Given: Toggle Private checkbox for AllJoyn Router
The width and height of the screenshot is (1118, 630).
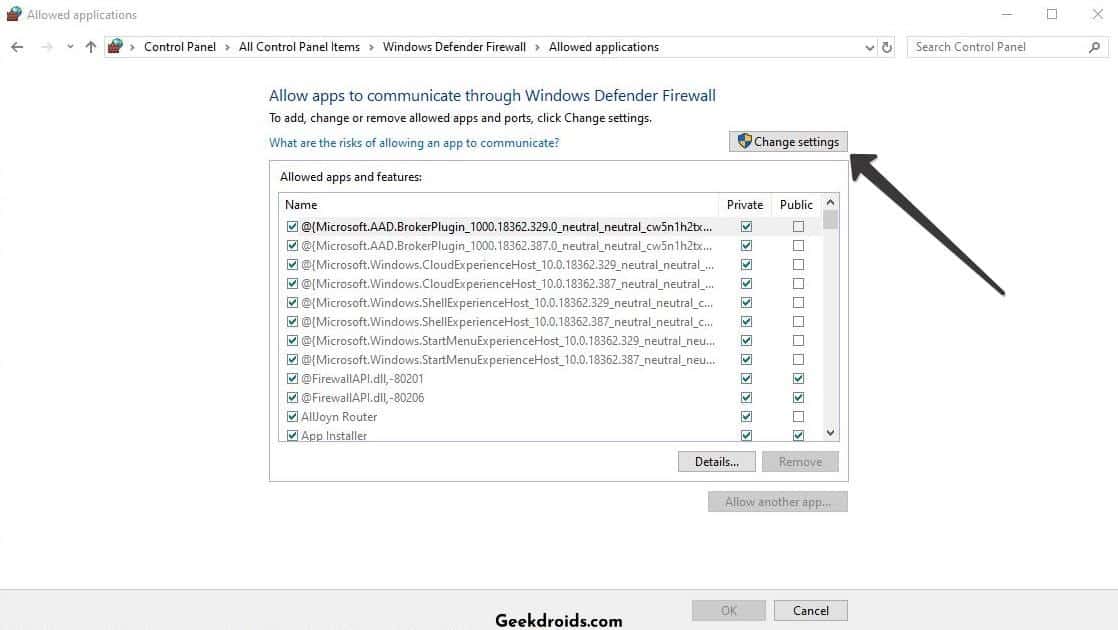Looking at the screenshot, I should click(747, 417).
